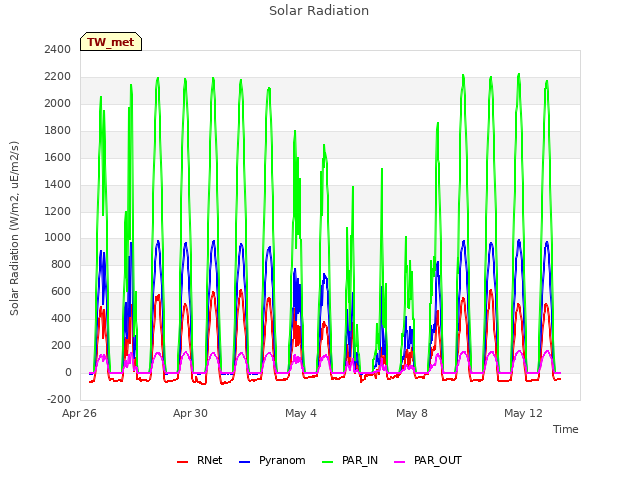Image resolution: width=640 pixels, height=480 pixels.
Task: Click the y-axis Solar Radiation label
Action: 14,228
